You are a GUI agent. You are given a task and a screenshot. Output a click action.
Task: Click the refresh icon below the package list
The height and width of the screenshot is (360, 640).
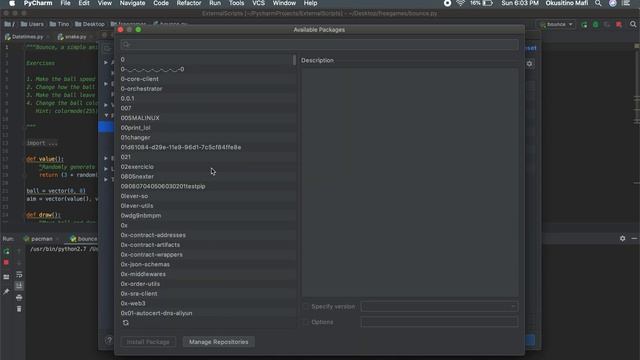pos(126,323)
